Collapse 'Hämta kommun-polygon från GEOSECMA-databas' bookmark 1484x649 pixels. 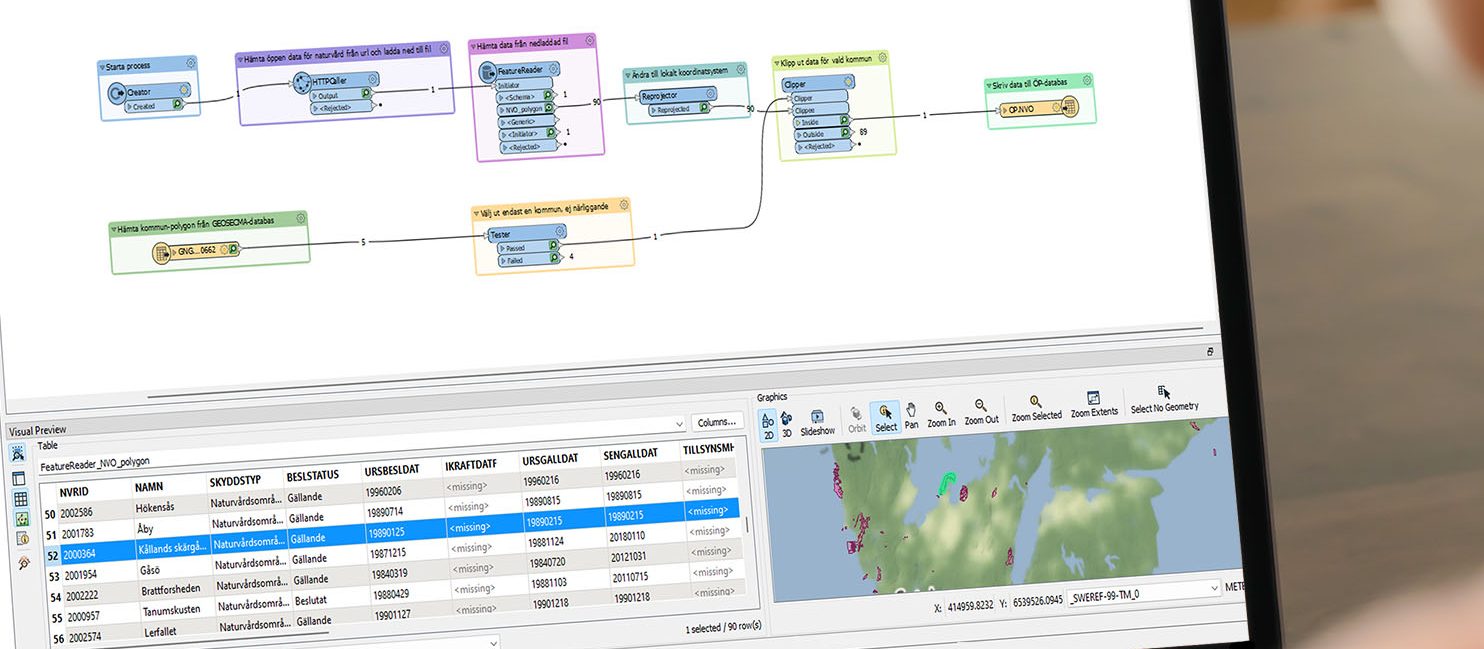pos(113,229)
